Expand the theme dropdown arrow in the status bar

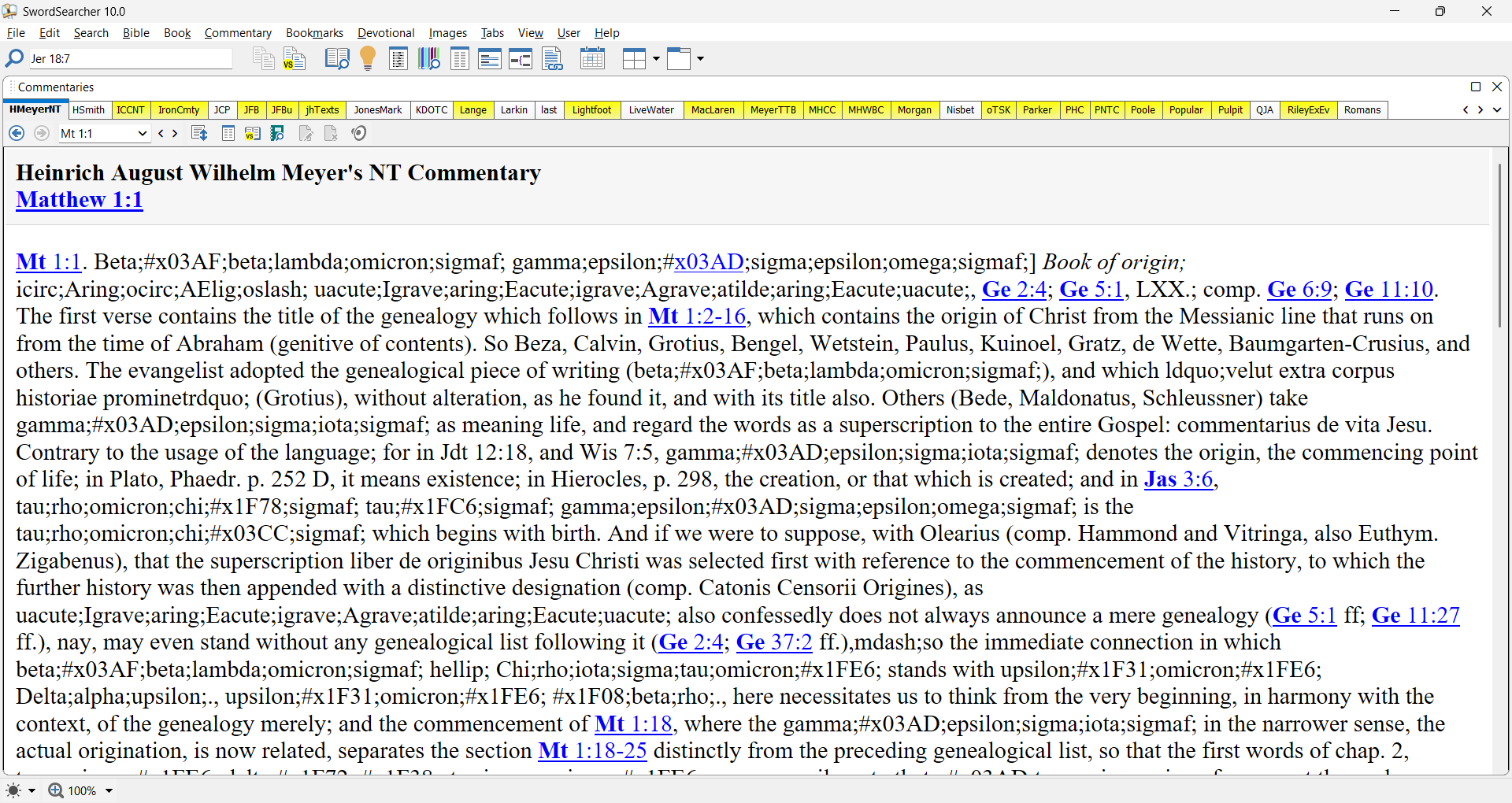(x=31, y=790)
